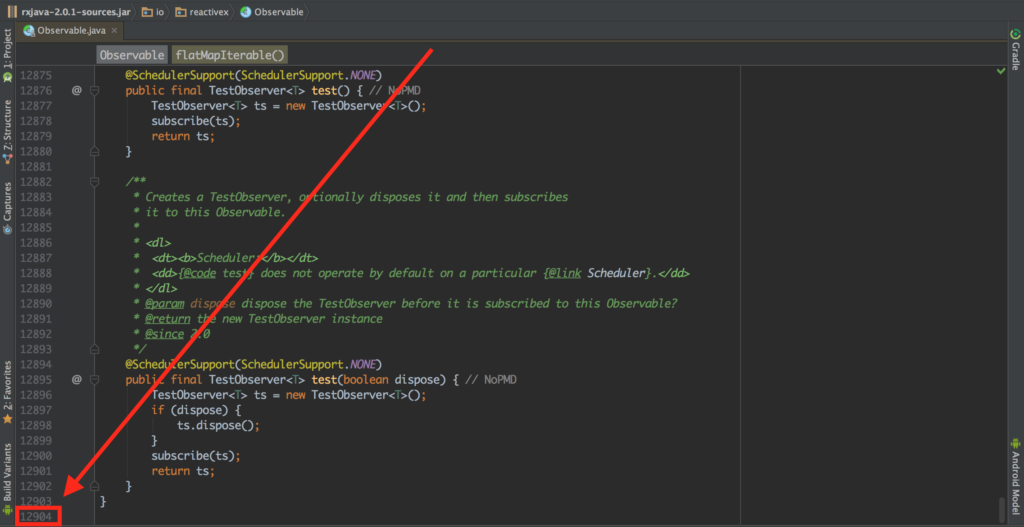This screenshot has width=1024, height=527.
Task: Click the green inspection checkmark indicator
Action: coord(1000,71)
